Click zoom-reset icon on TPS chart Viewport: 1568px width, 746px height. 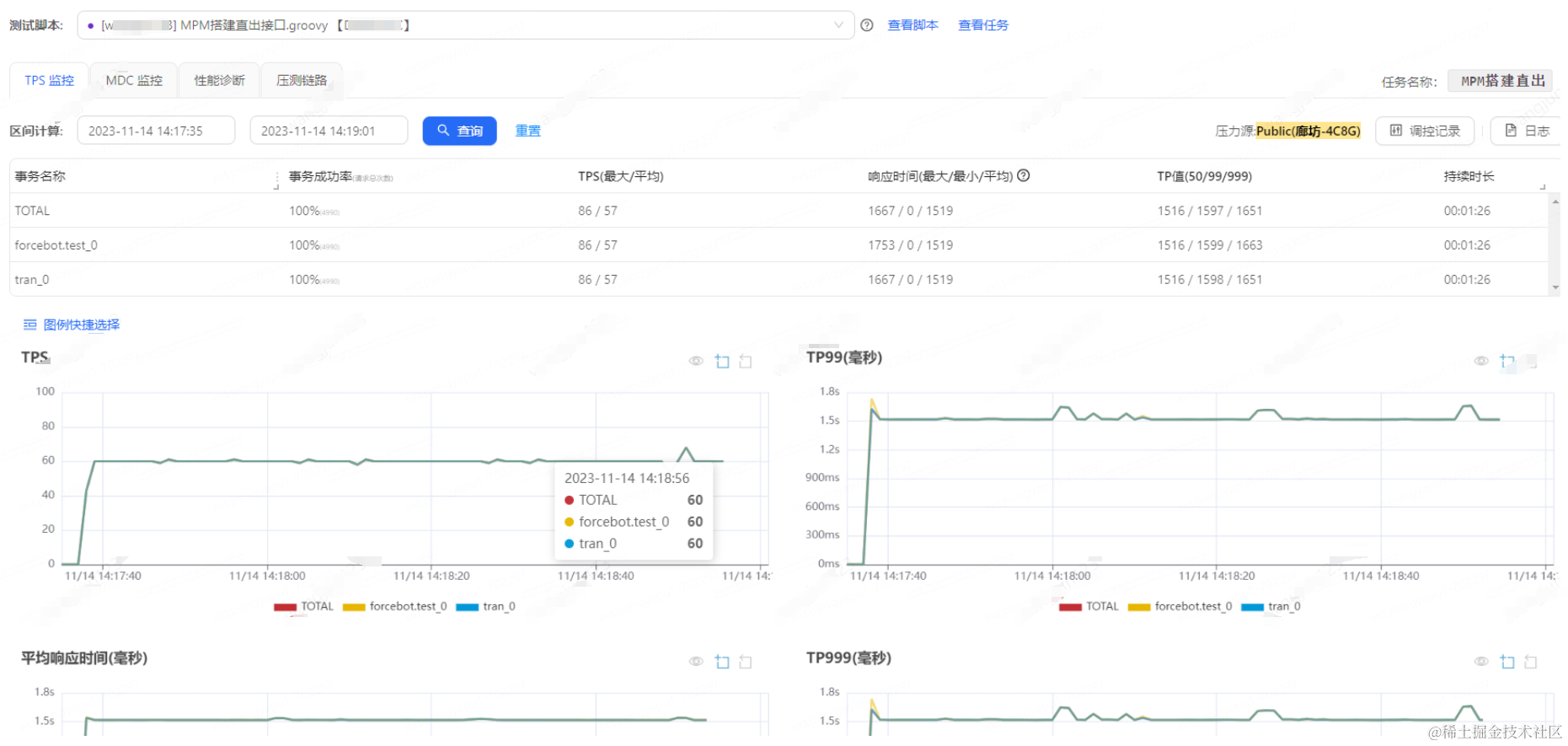click(746, 361)
